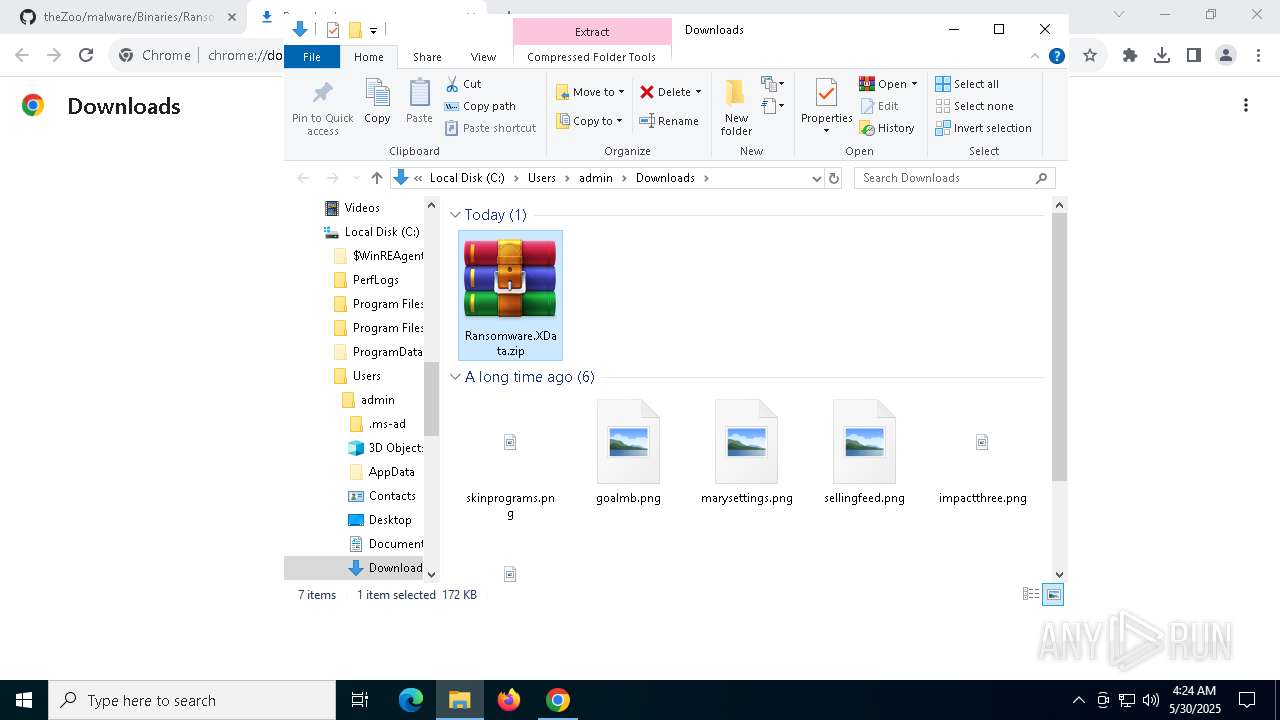
Task: Click Paste shortcut in ribbon
Action: tap(490, 128)
